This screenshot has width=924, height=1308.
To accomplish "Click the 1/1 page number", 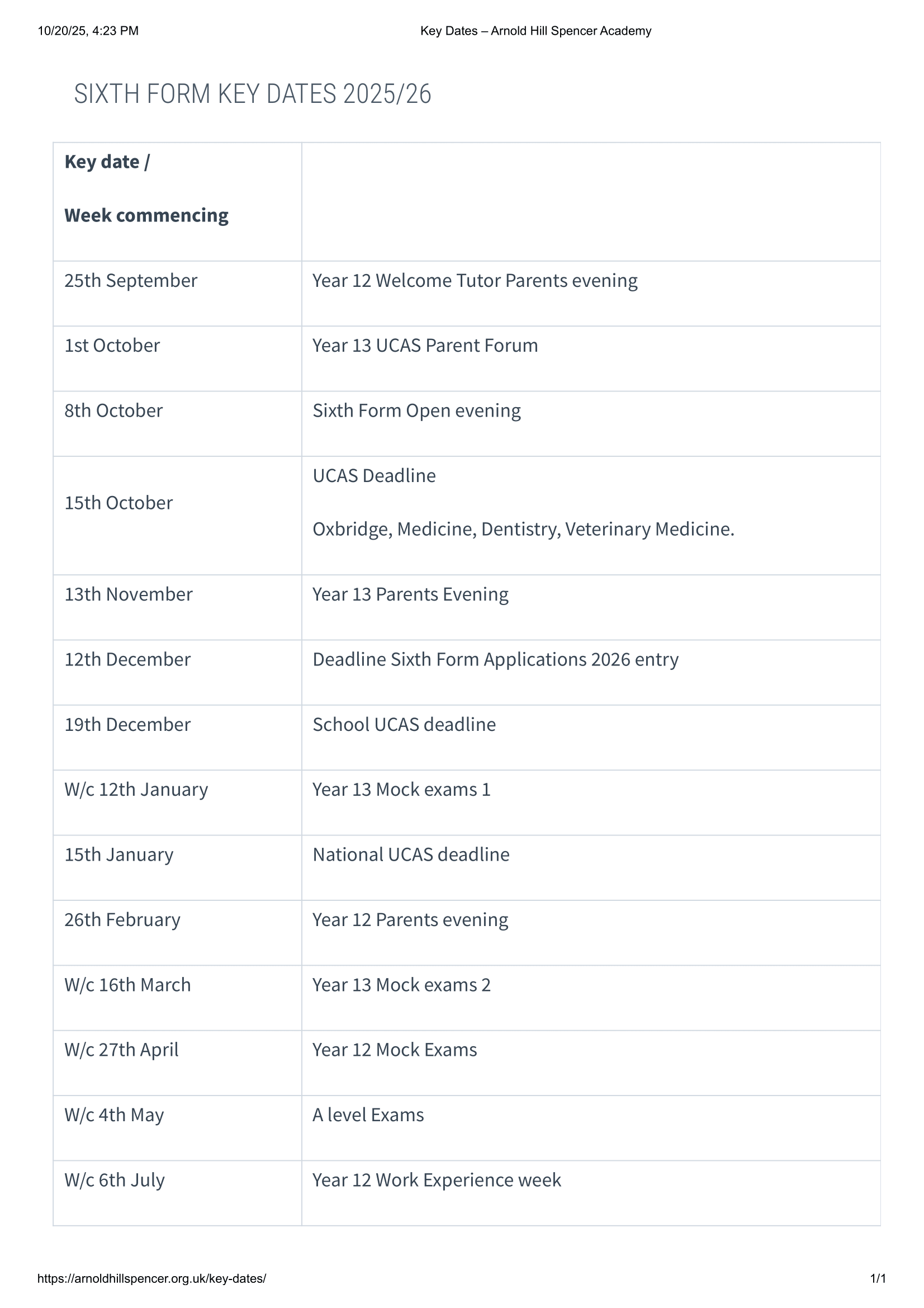I will [x=877, y=1278].
